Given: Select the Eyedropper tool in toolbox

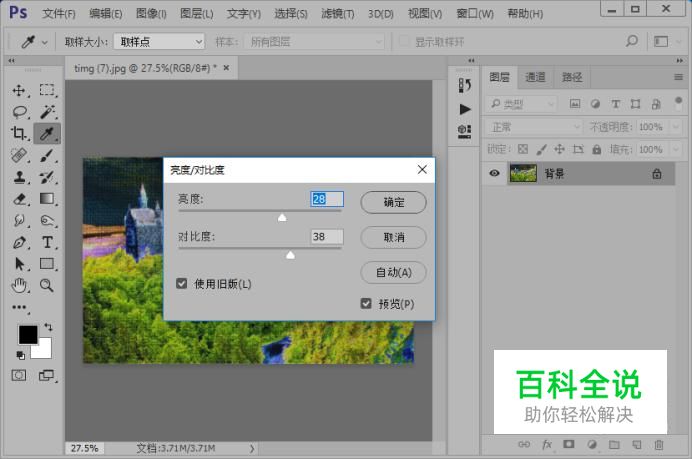Looking at the screenshot, I should point(47,133).
